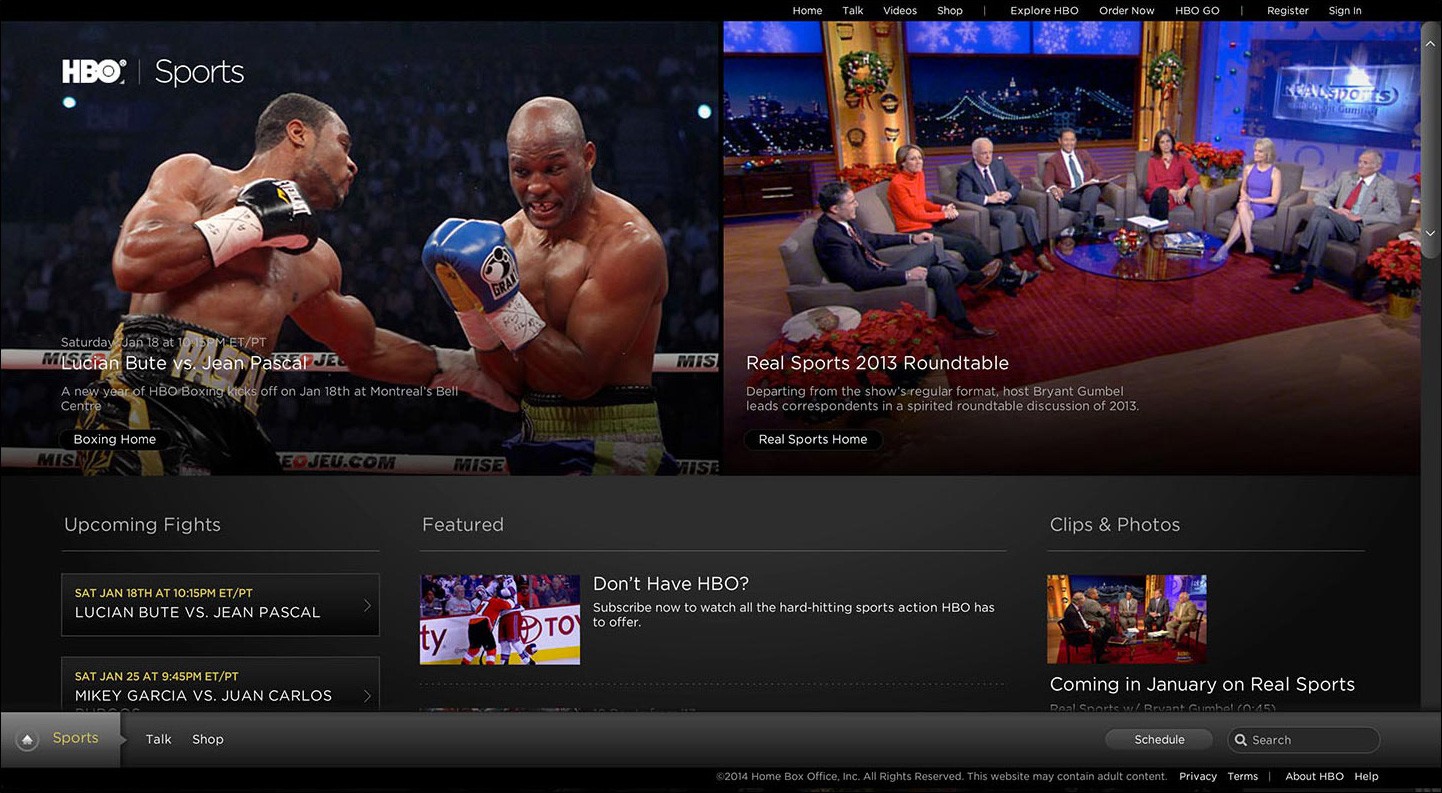The height and width of the screenshot is (793, 1442).
Task: Open Talk in the top navigation
Action: click(x=853, y=11)
